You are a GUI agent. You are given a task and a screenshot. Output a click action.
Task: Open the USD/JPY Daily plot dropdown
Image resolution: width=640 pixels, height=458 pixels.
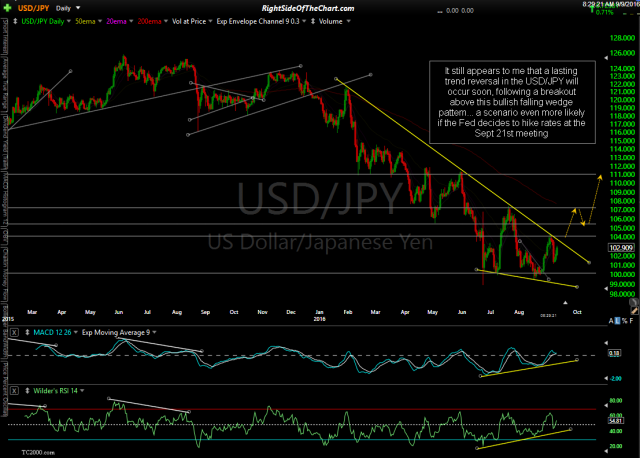point(69,21)
